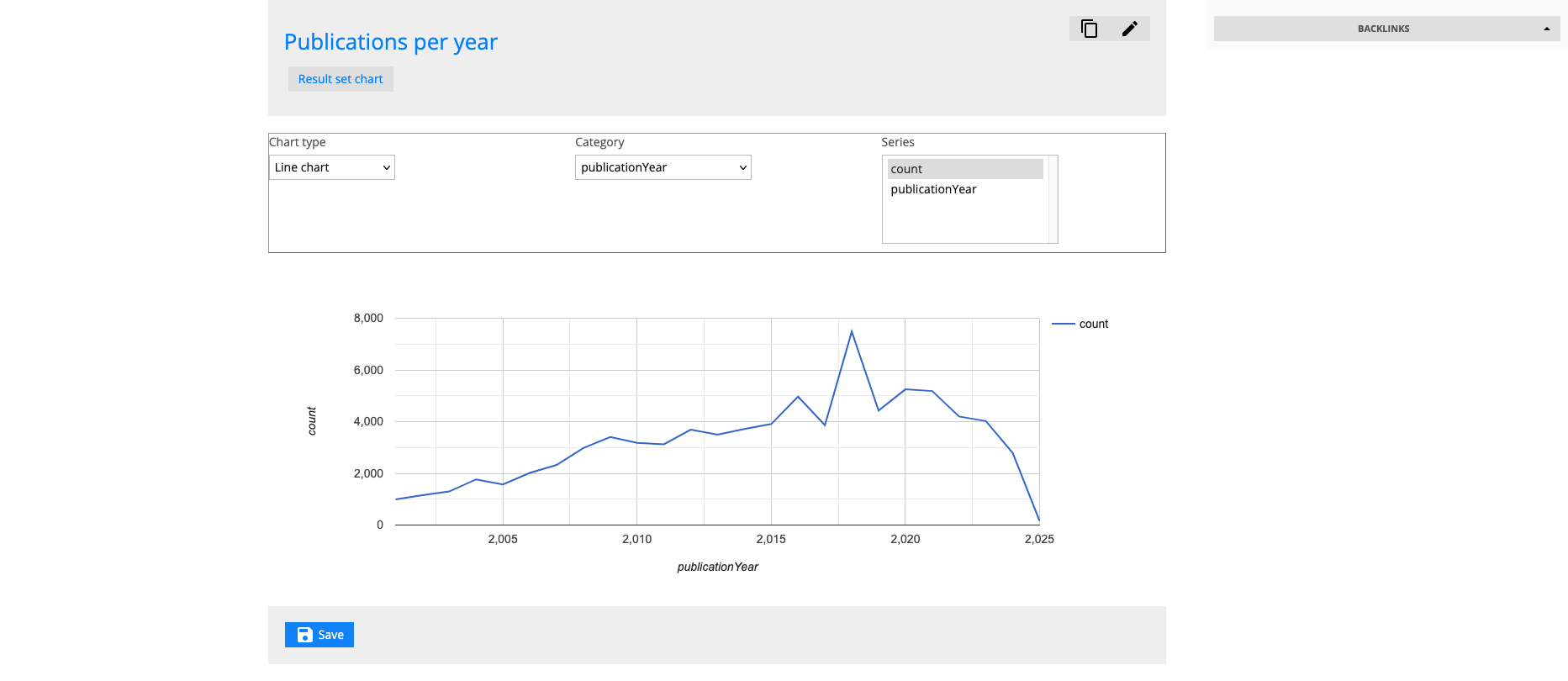Click the pencil edit icon
Viewport: 1568px width, 681px height.
1129,29
